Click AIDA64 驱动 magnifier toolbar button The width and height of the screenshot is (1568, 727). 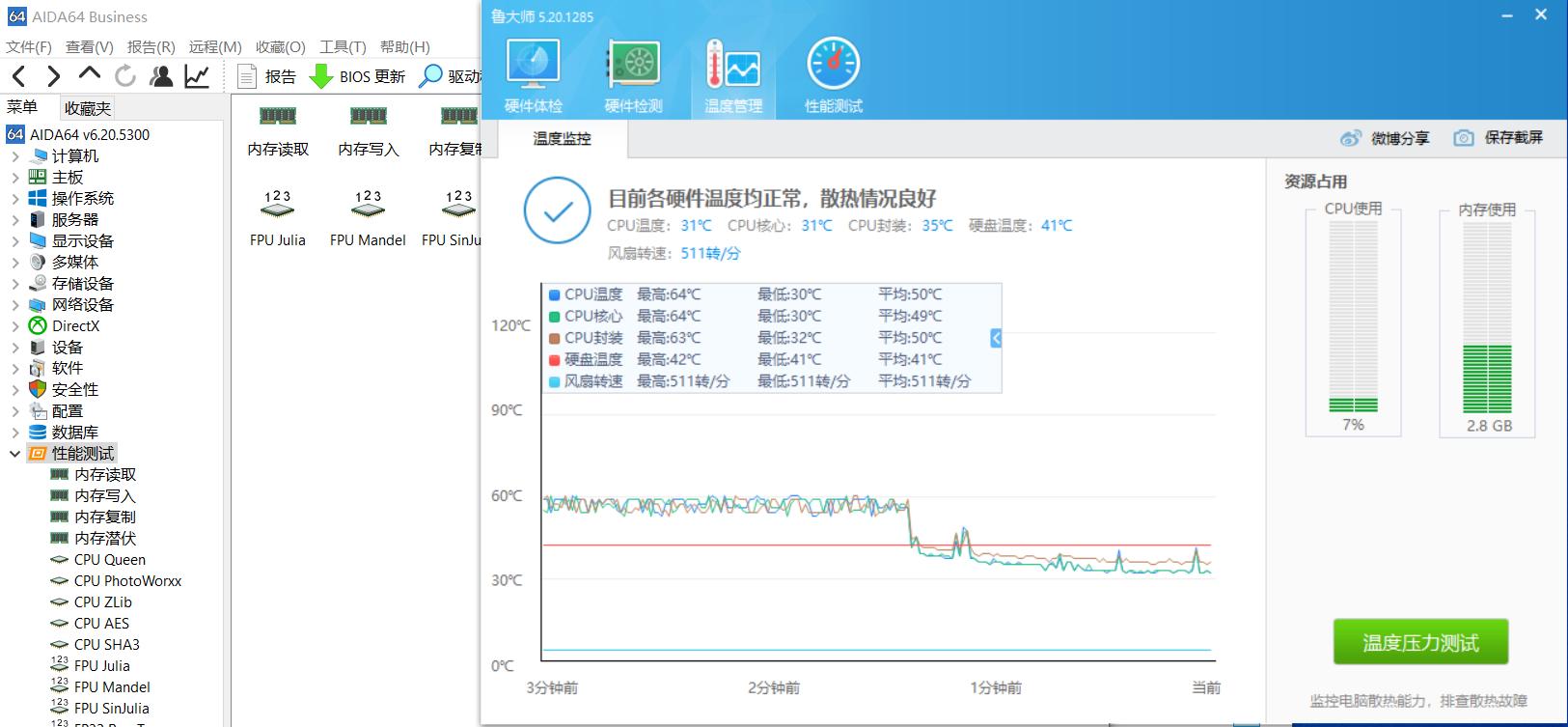[450, 76]
